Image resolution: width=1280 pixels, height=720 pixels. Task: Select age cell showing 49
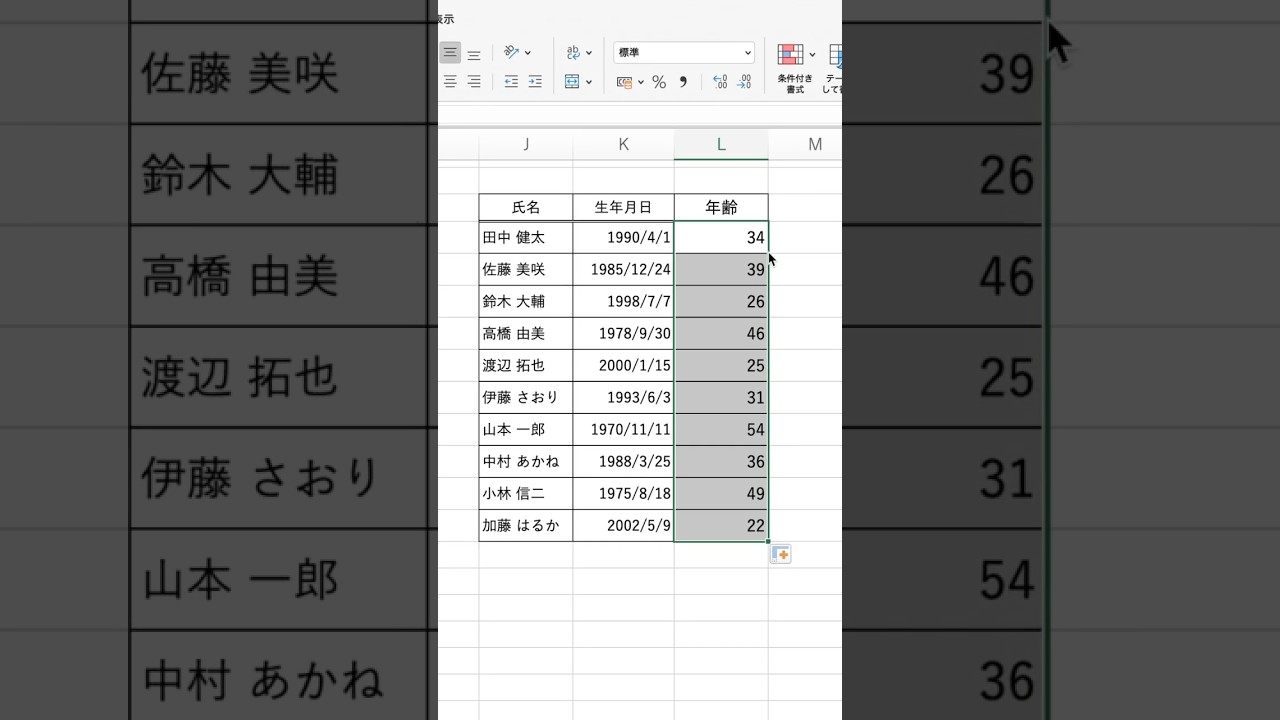721,493
